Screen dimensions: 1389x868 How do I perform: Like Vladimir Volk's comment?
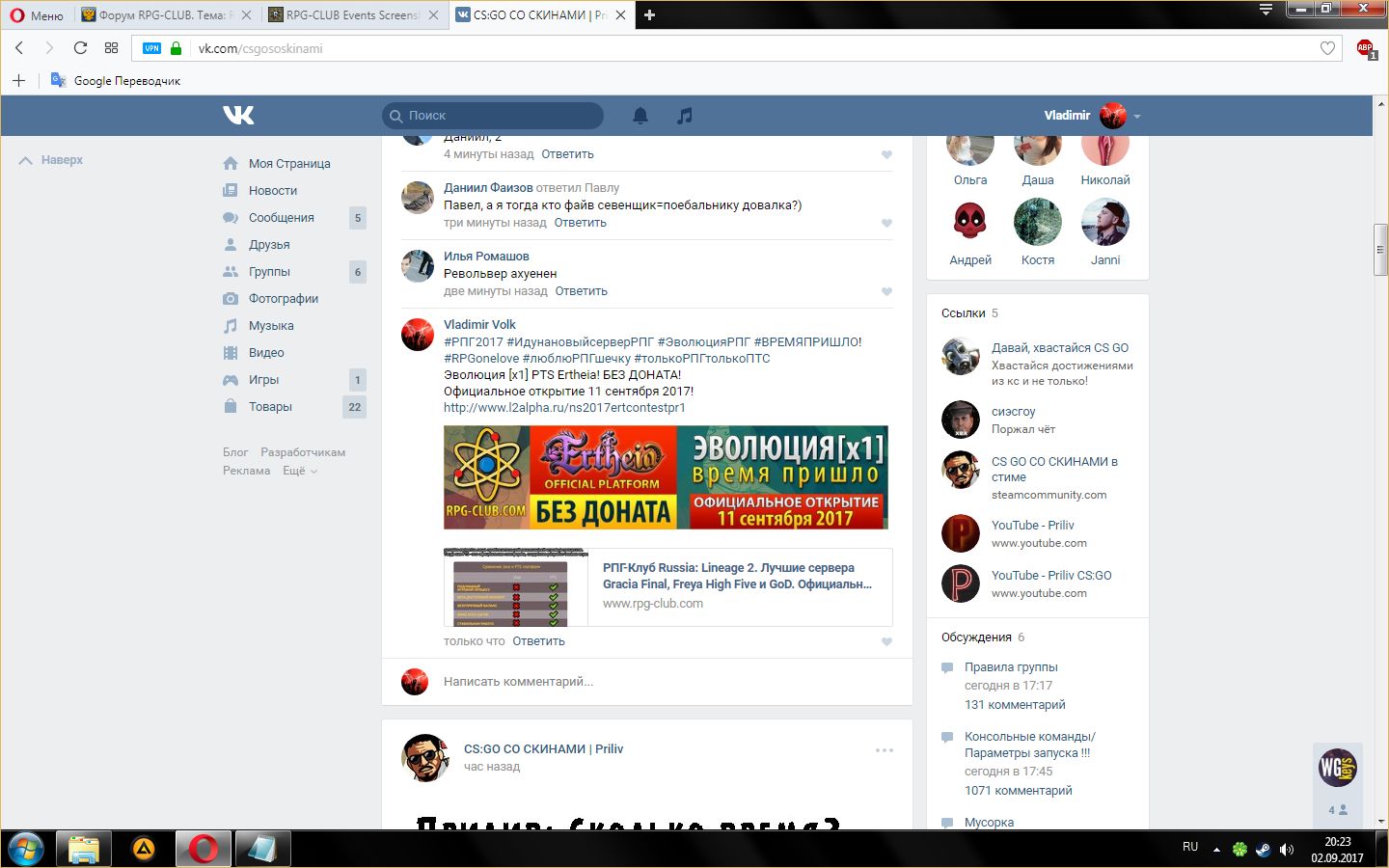(886, 641)
